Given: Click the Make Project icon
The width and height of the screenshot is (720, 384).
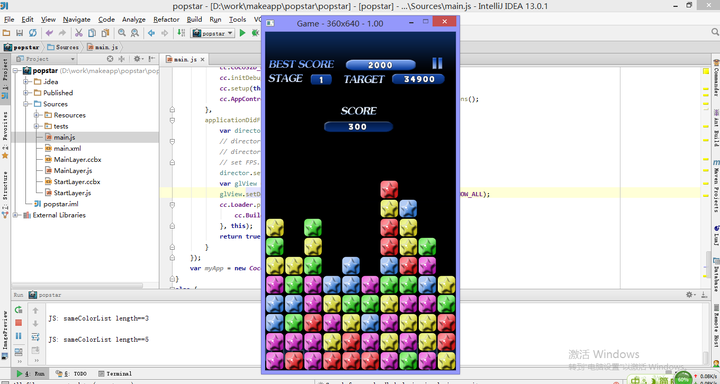Looking at the screenshot, I should (181, 33).
